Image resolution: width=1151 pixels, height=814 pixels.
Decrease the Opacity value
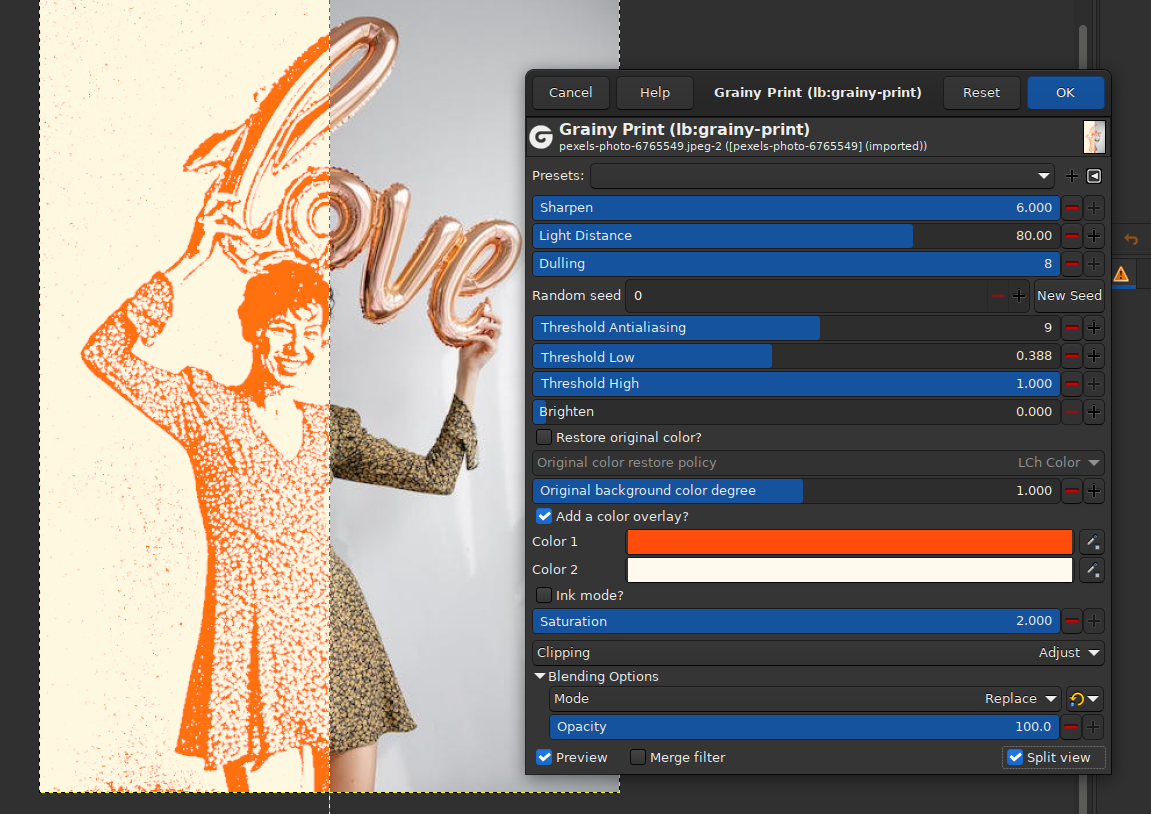click(x=1072, y=727)
